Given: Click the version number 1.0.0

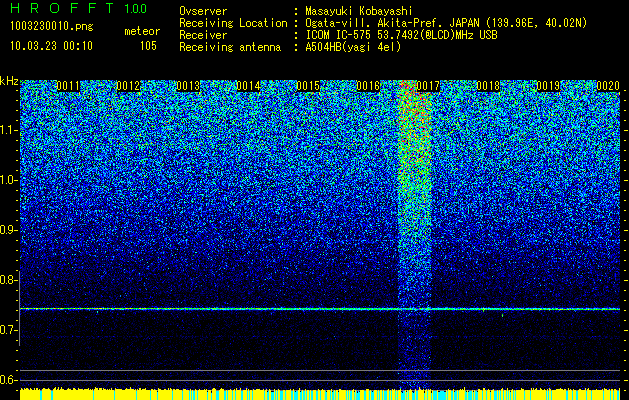Looking at the screenshot, I should pos(136,9).
